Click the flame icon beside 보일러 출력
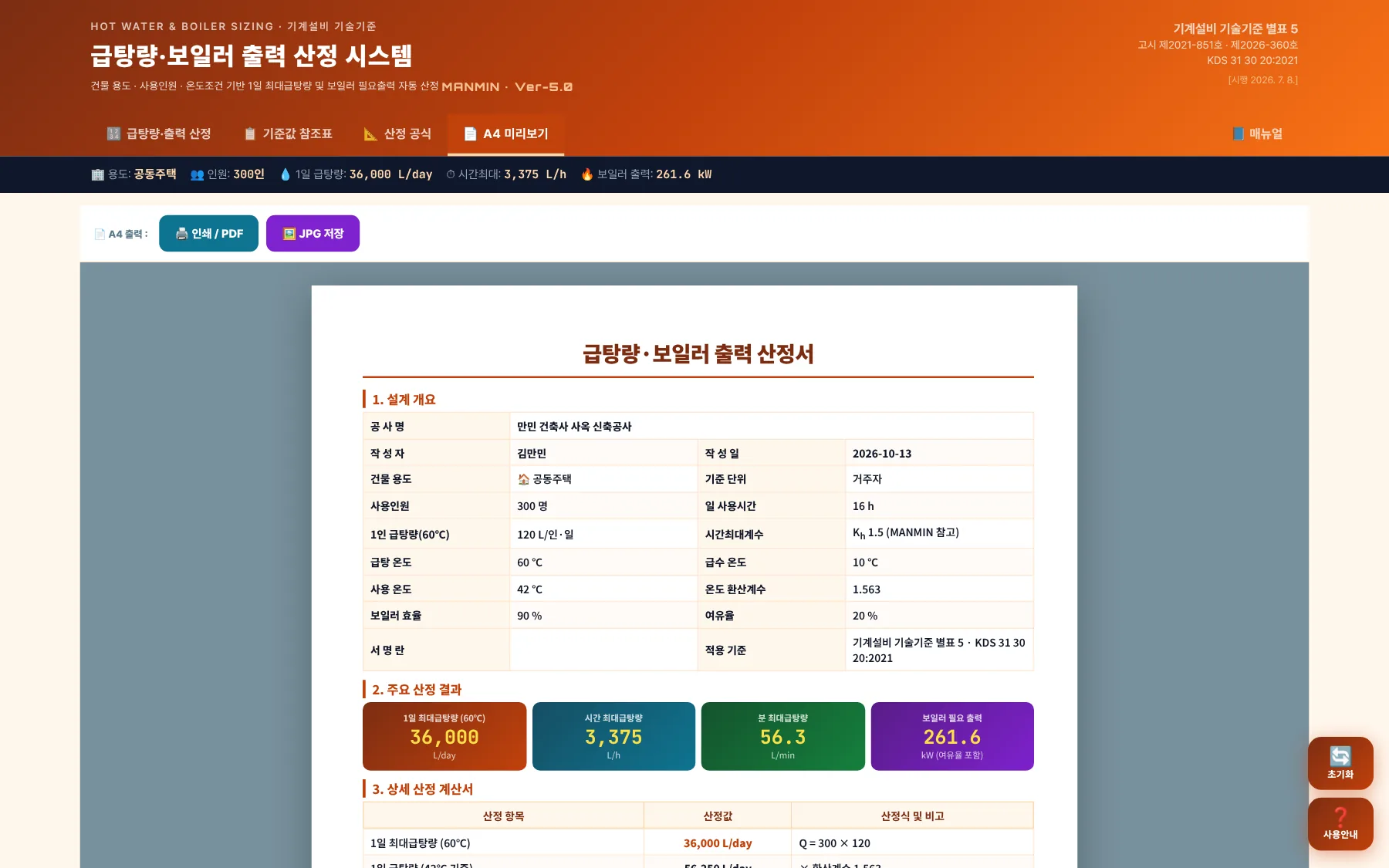The height and width of the screenshot is (868, 1389). 587,174
